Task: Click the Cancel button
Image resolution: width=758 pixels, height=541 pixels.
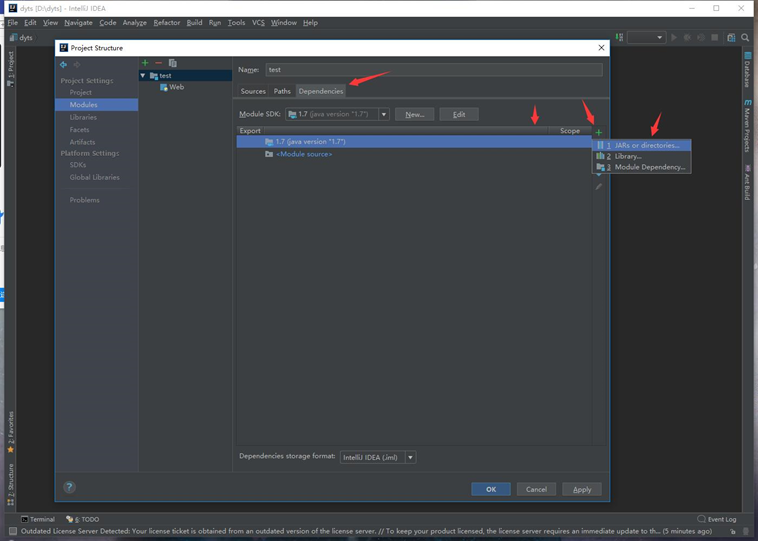Action: 536,489
